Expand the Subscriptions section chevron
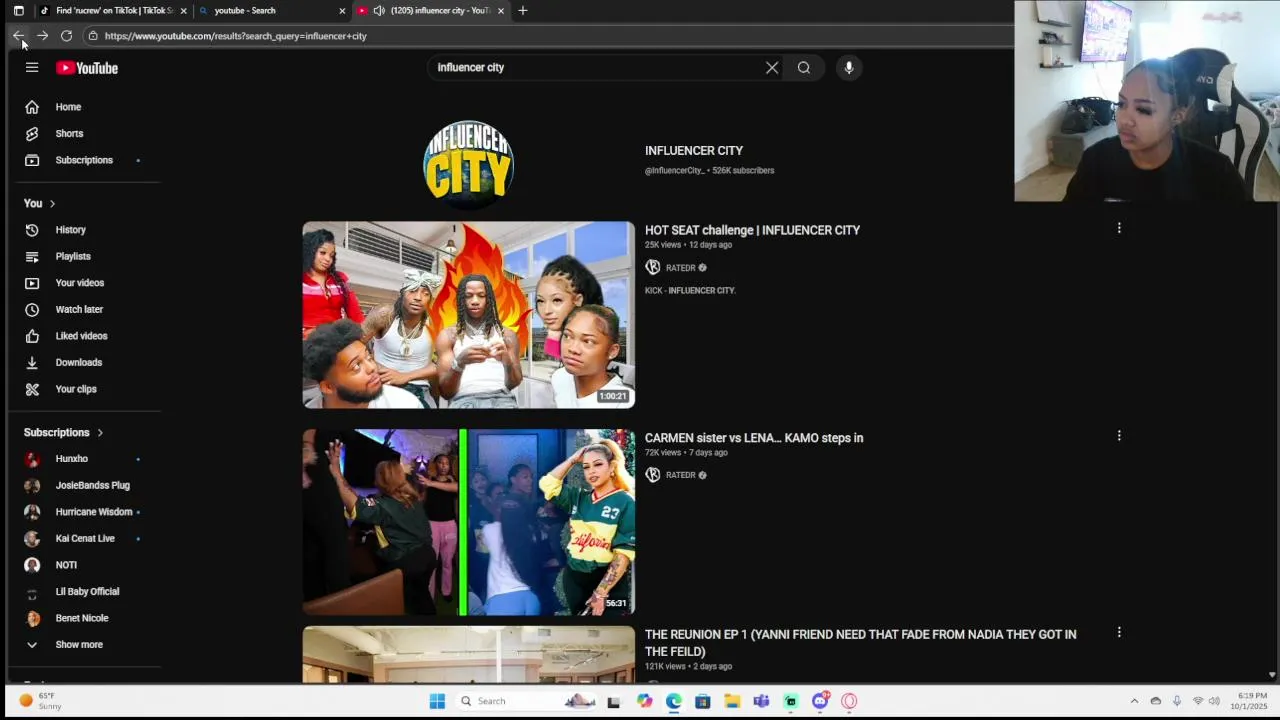 click(100, 433)
